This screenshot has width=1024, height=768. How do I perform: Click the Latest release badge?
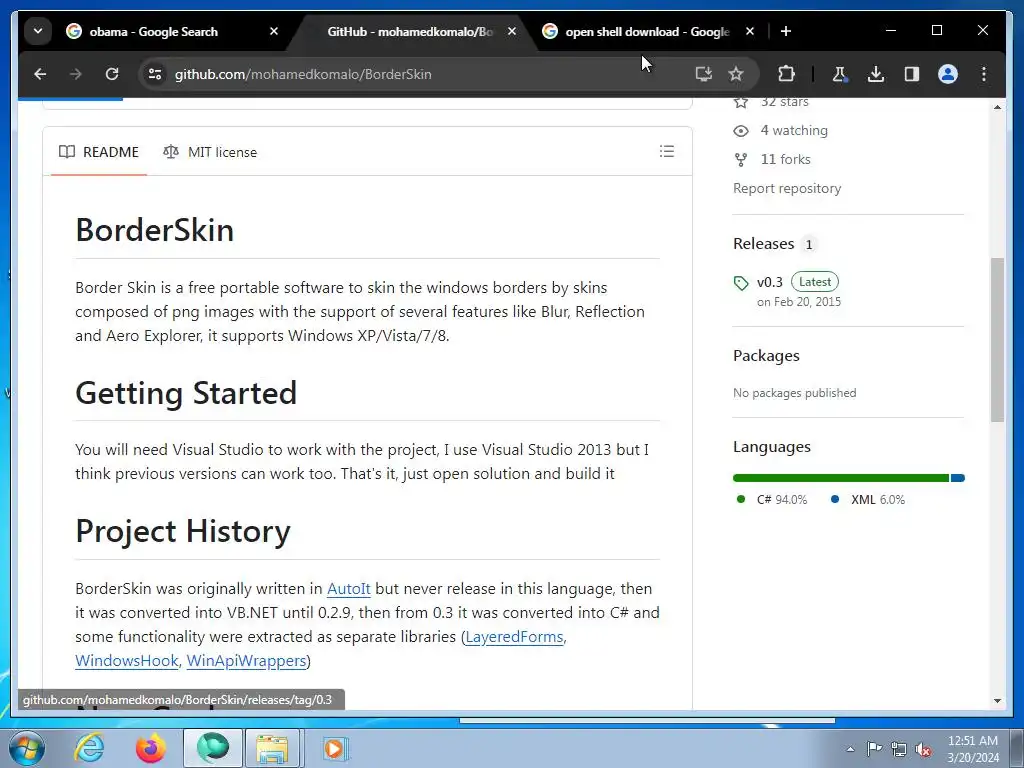click(x=815, y=281)
